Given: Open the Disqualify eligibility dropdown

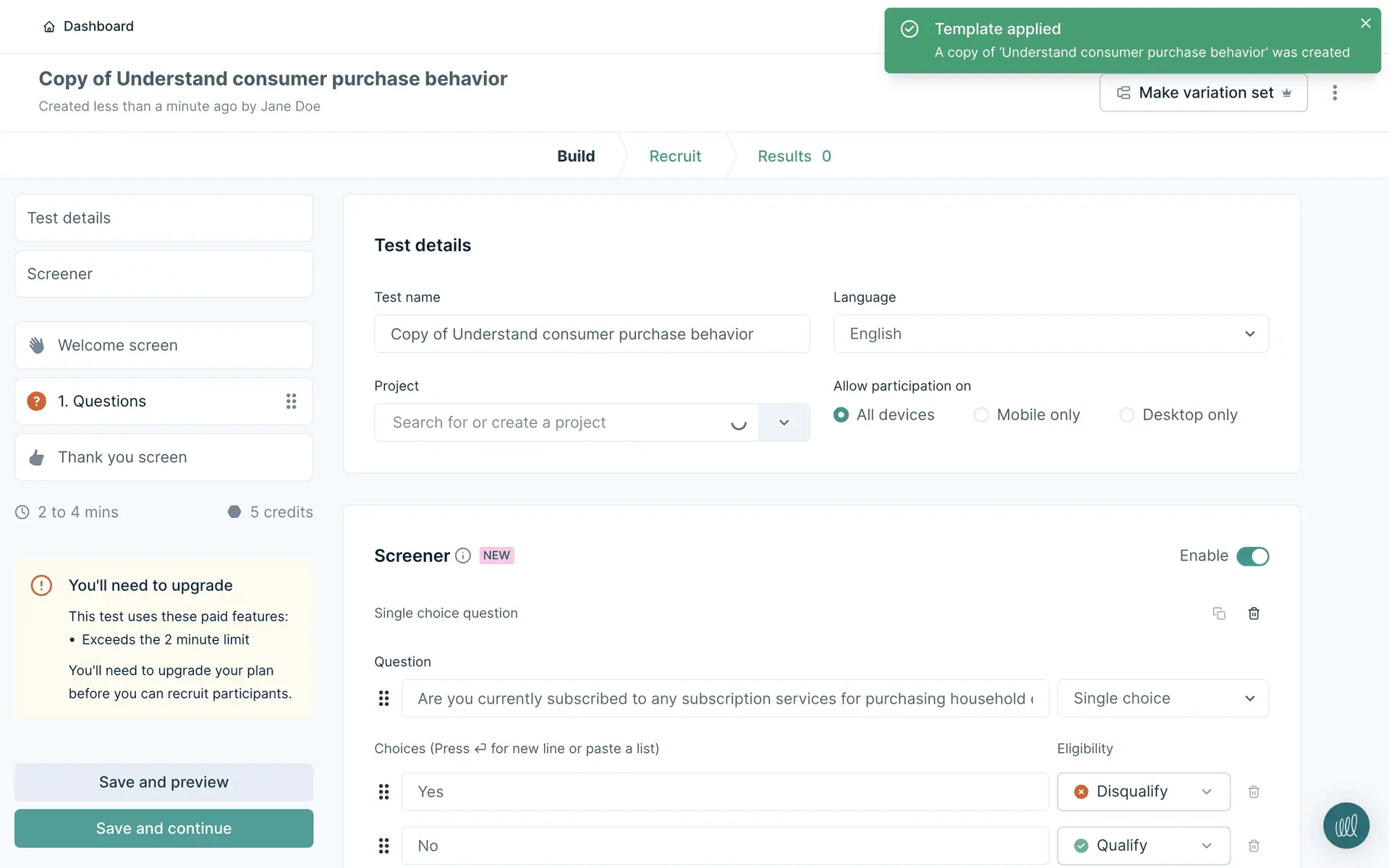Looking at the screenshot, I should 1143,792.
